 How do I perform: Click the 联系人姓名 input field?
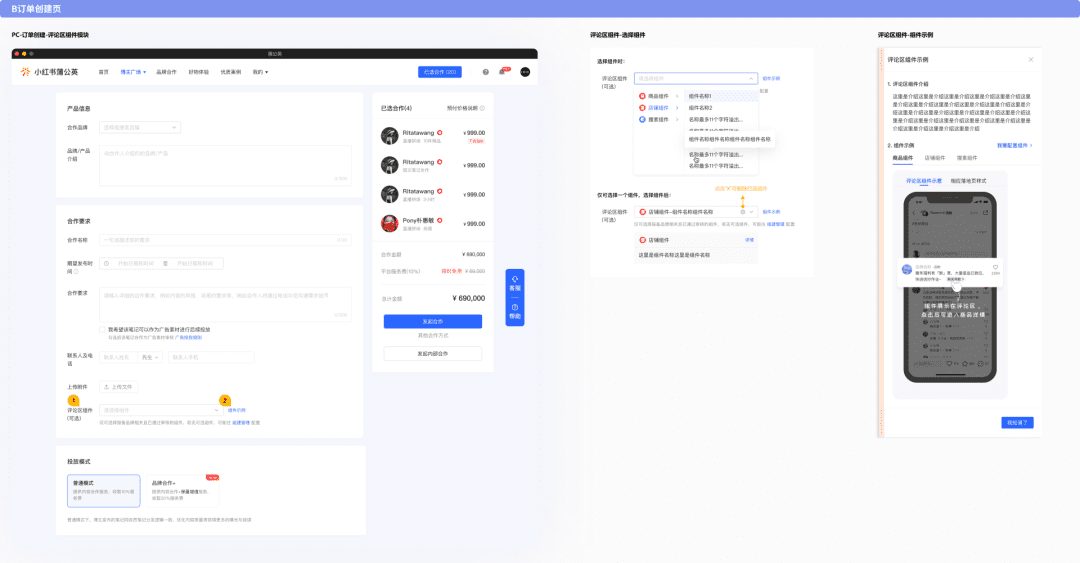pos(118,357)
